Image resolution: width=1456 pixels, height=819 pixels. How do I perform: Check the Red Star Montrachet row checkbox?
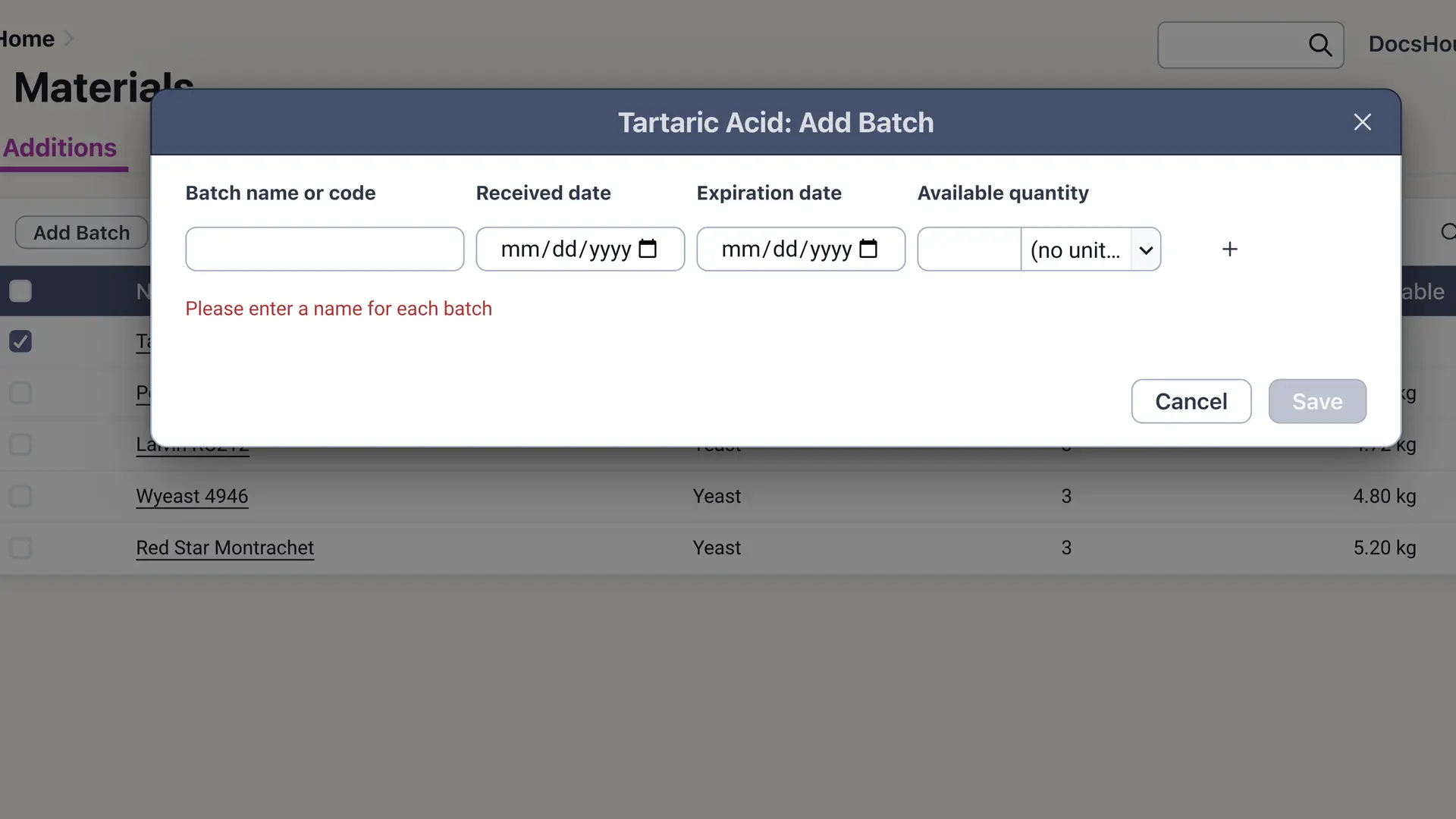(20, 548)
